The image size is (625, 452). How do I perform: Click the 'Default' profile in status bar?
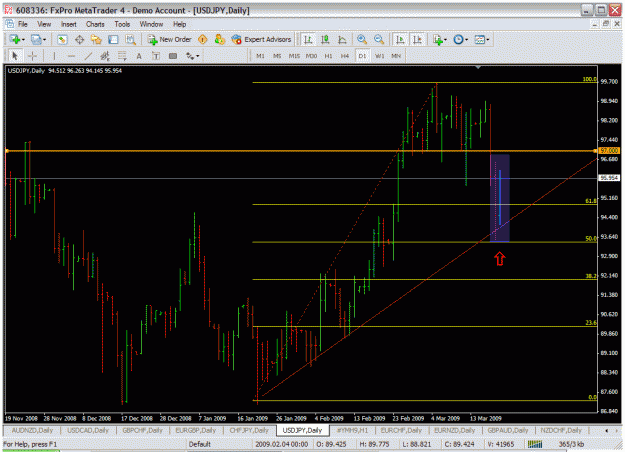[200, 444]
